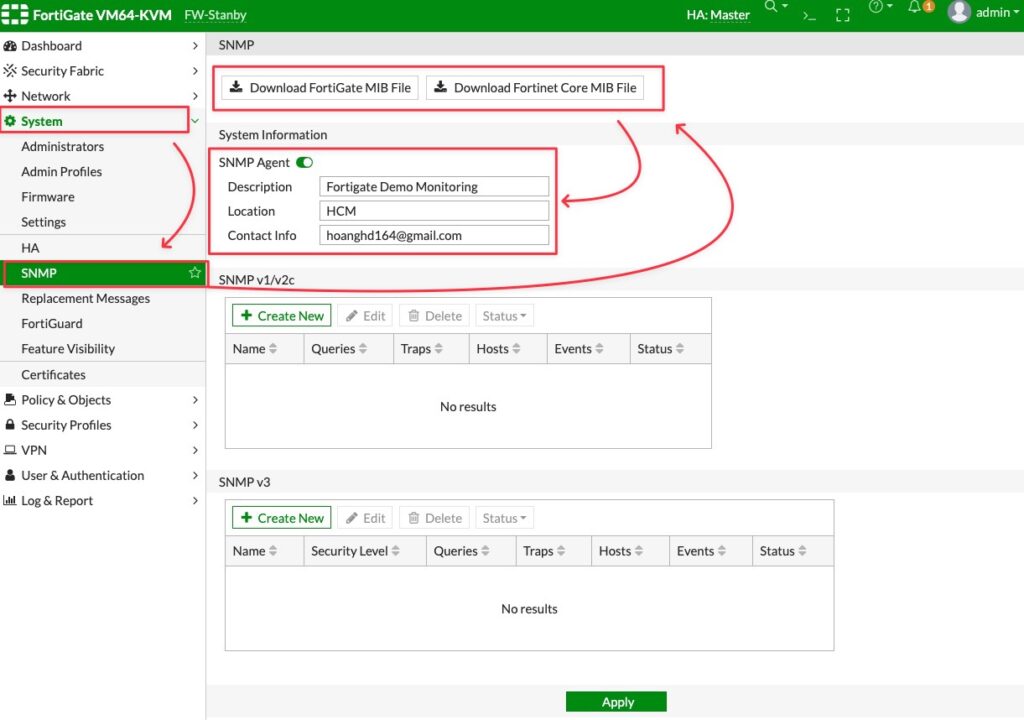Click the admin user avatar
This screenshot has width=1024, height=720.
pyautogui.click(x=959, y=12)
